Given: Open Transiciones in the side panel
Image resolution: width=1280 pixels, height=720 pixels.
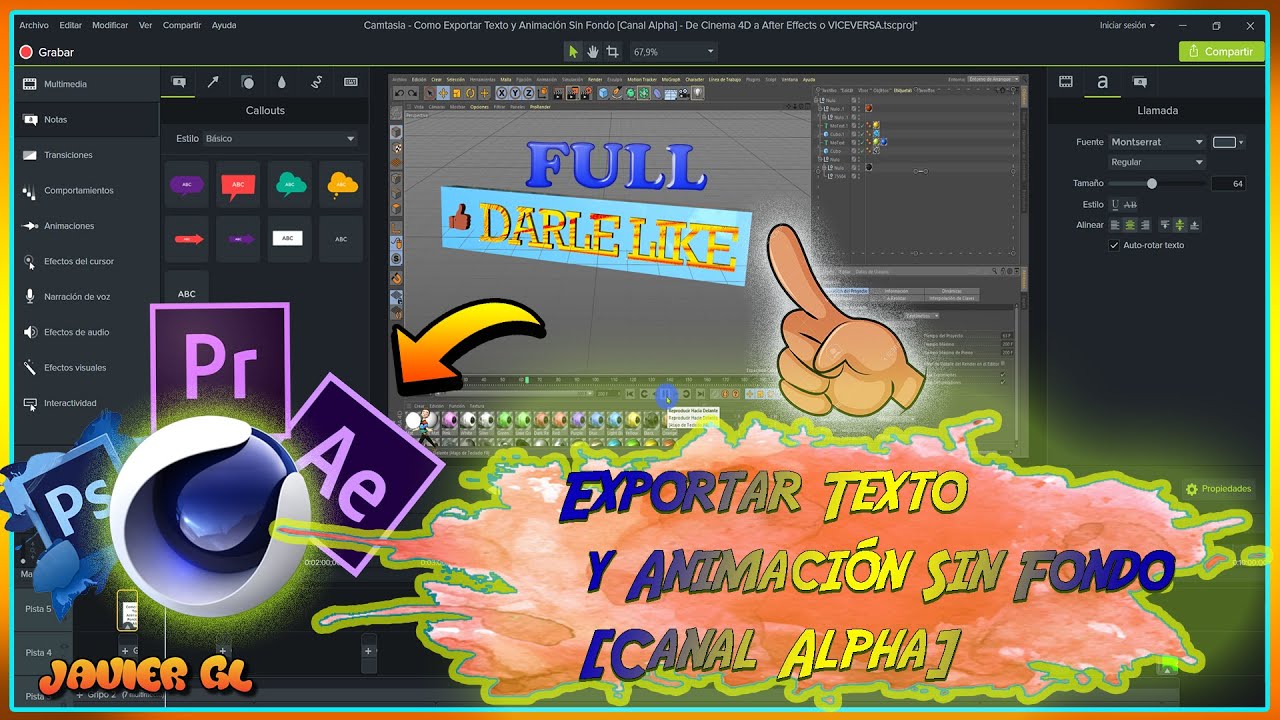Looking at the screenshot, I should [86, 155].
